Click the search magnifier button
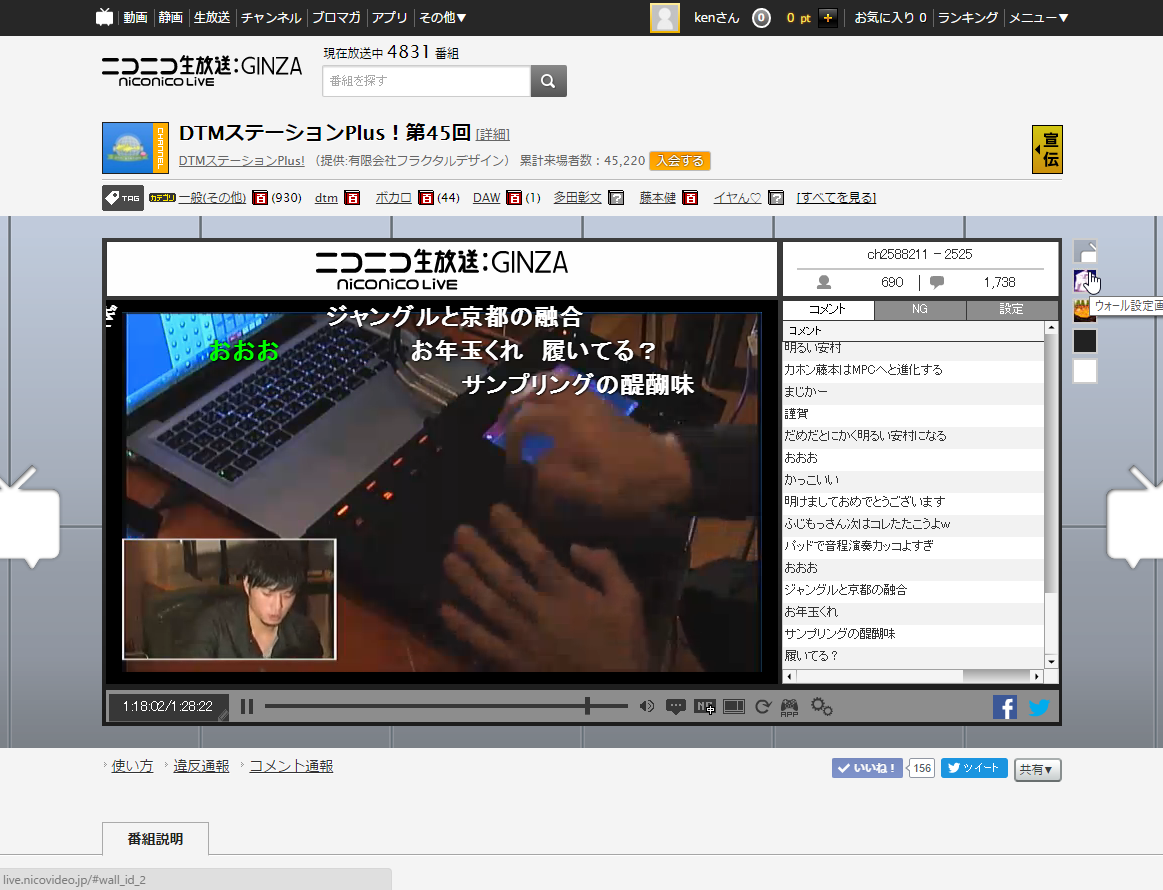The width and height of the screenshot is (1163, 890). coord(548,81)
